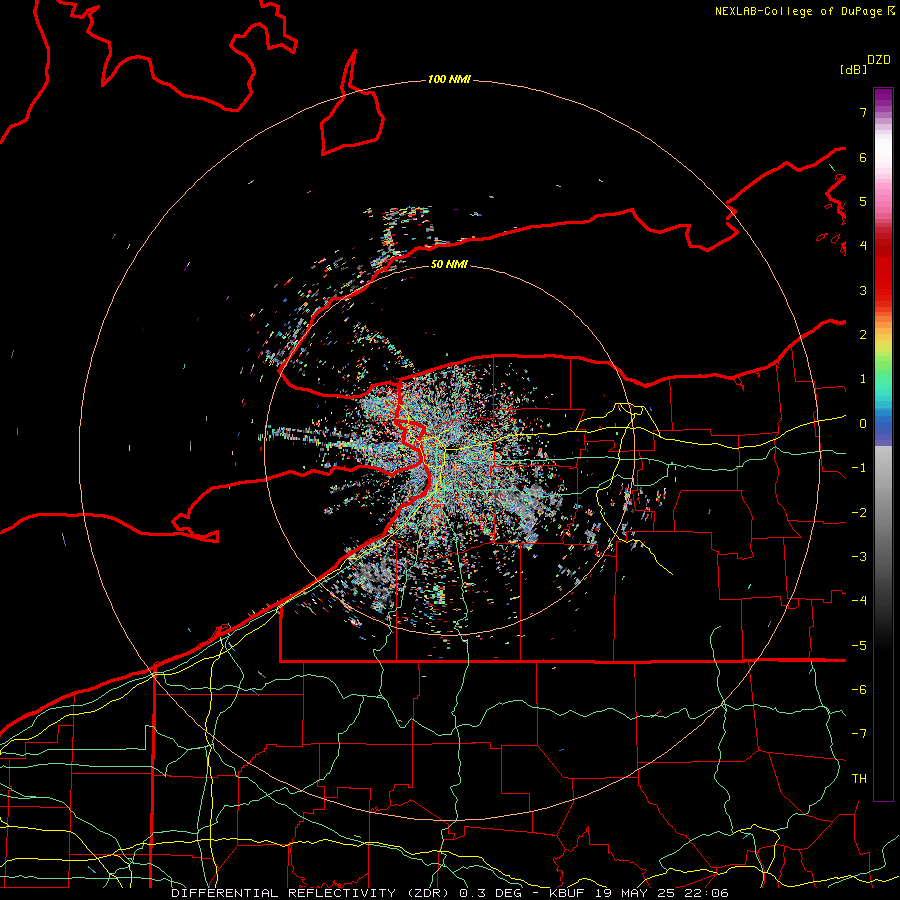Click the 6 value on the color scale

(863, 157)
